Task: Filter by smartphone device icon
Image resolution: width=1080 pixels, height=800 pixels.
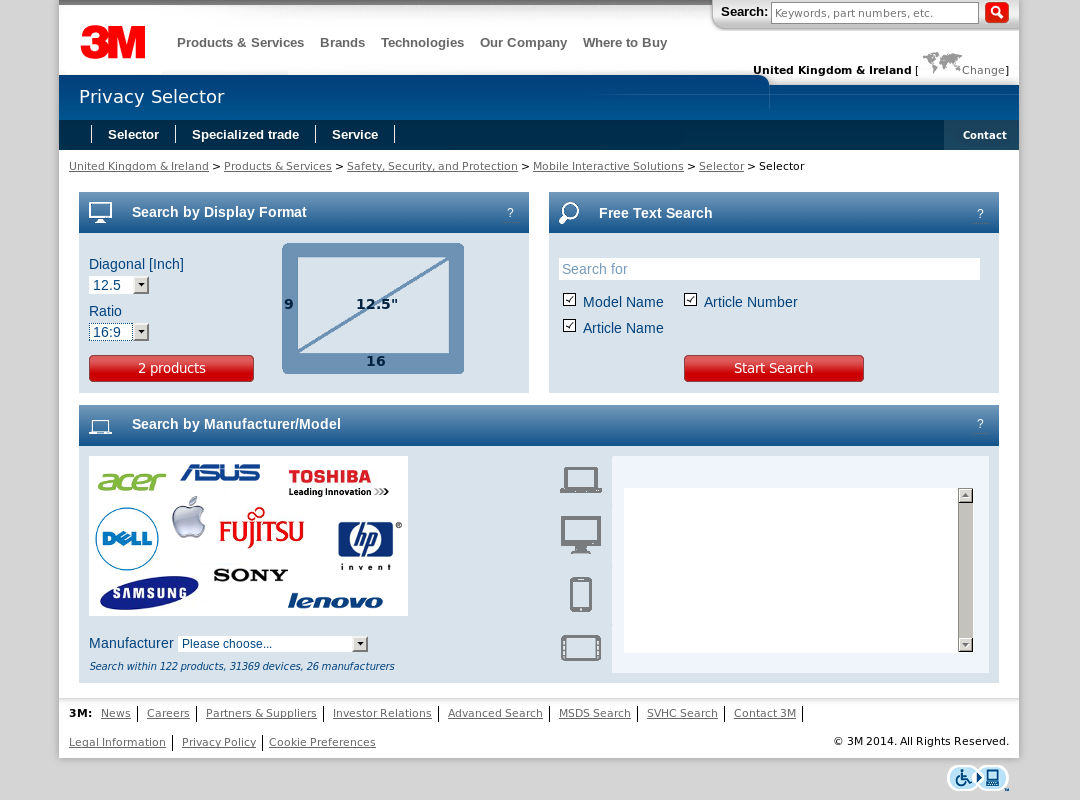Action: [581, 594]
